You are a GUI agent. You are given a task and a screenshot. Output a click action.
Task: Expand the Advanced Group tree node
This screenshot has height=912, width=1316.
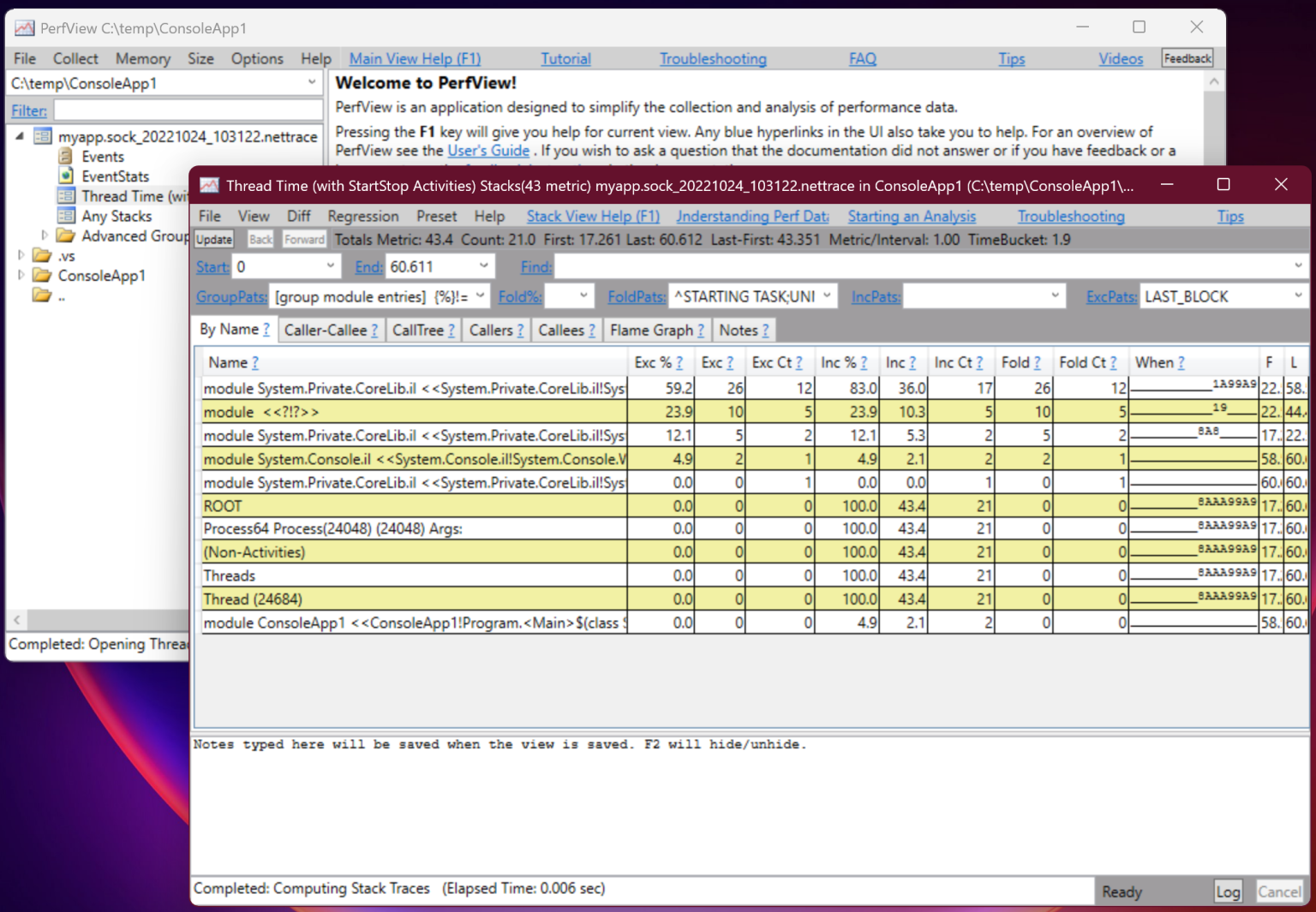45,235
